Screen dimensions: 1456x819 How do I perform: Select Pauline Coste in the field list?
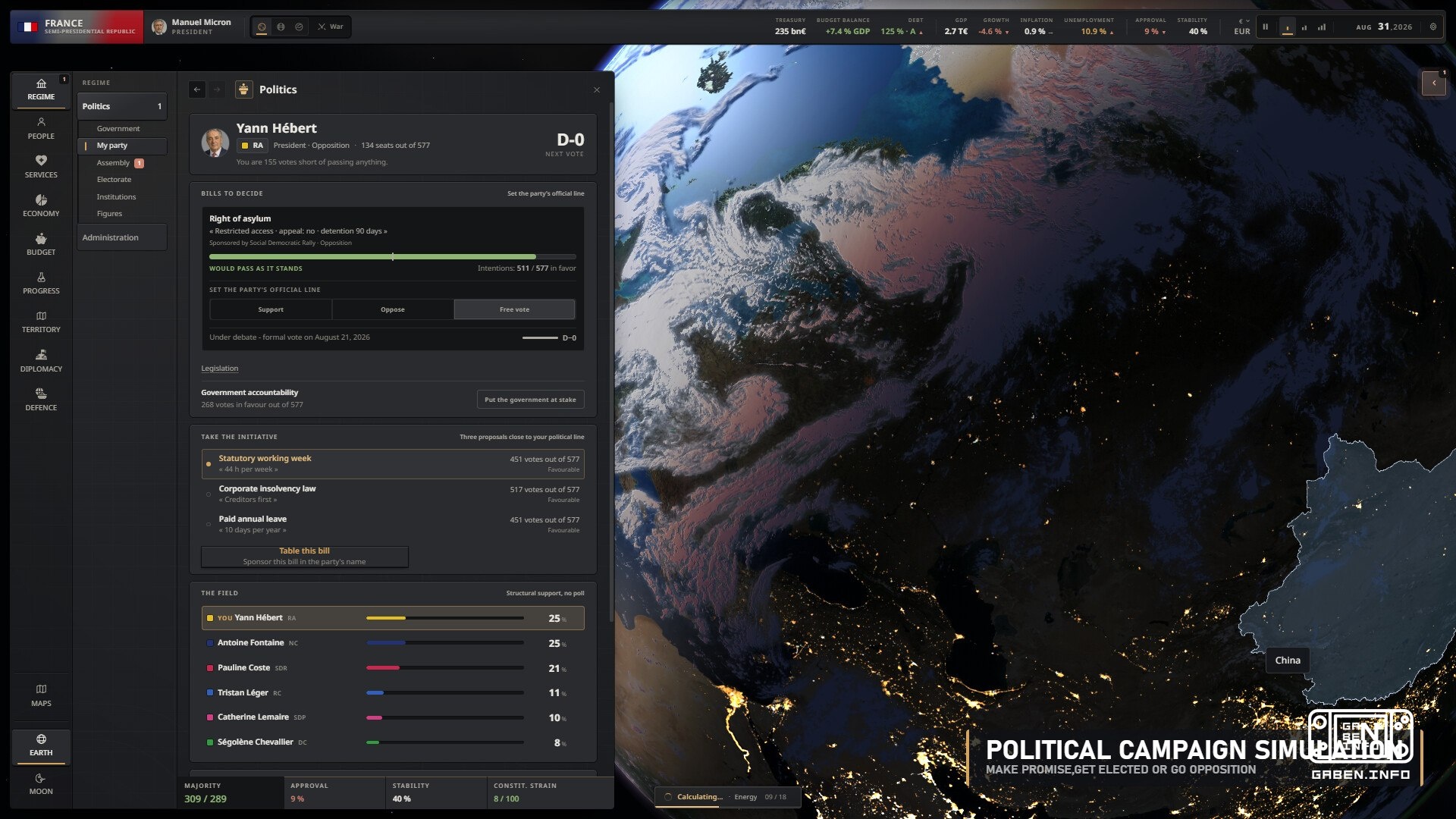click(393, 668)
